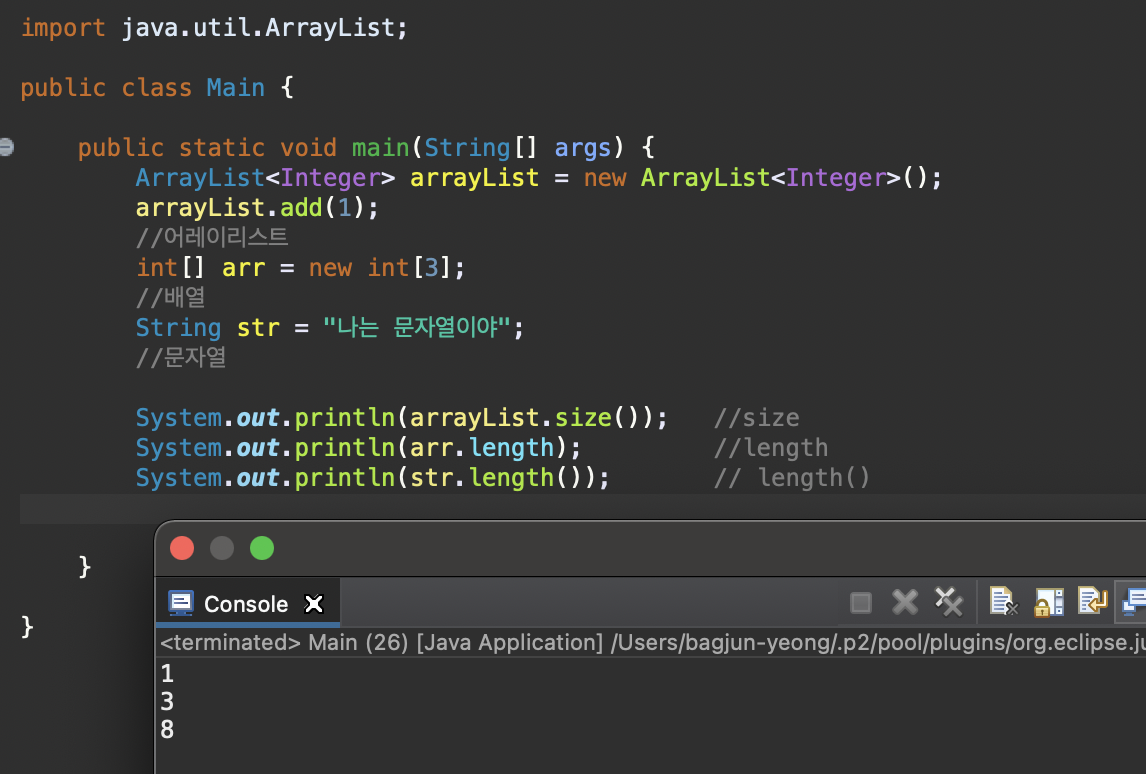Click console output line showing 8
Viewport: 1146px width, 774px height.
pos(167,729)
